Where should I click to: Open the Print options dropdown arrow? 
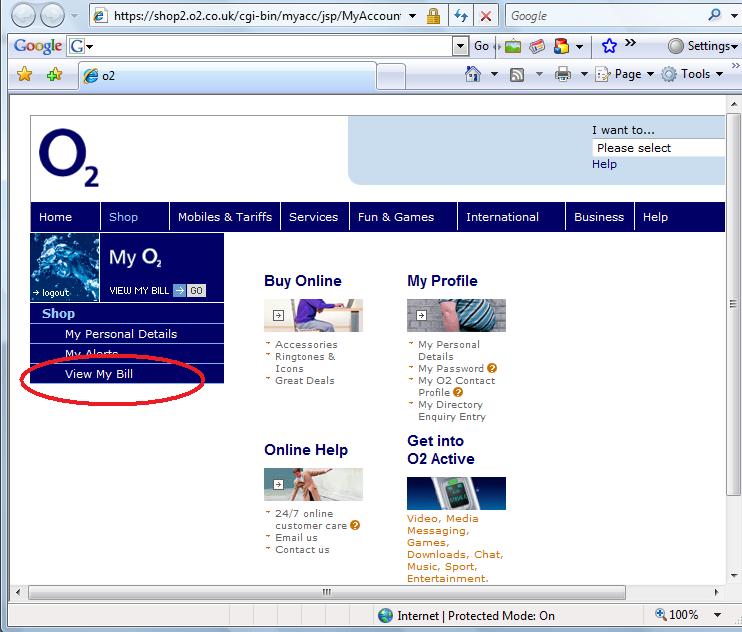584,74
